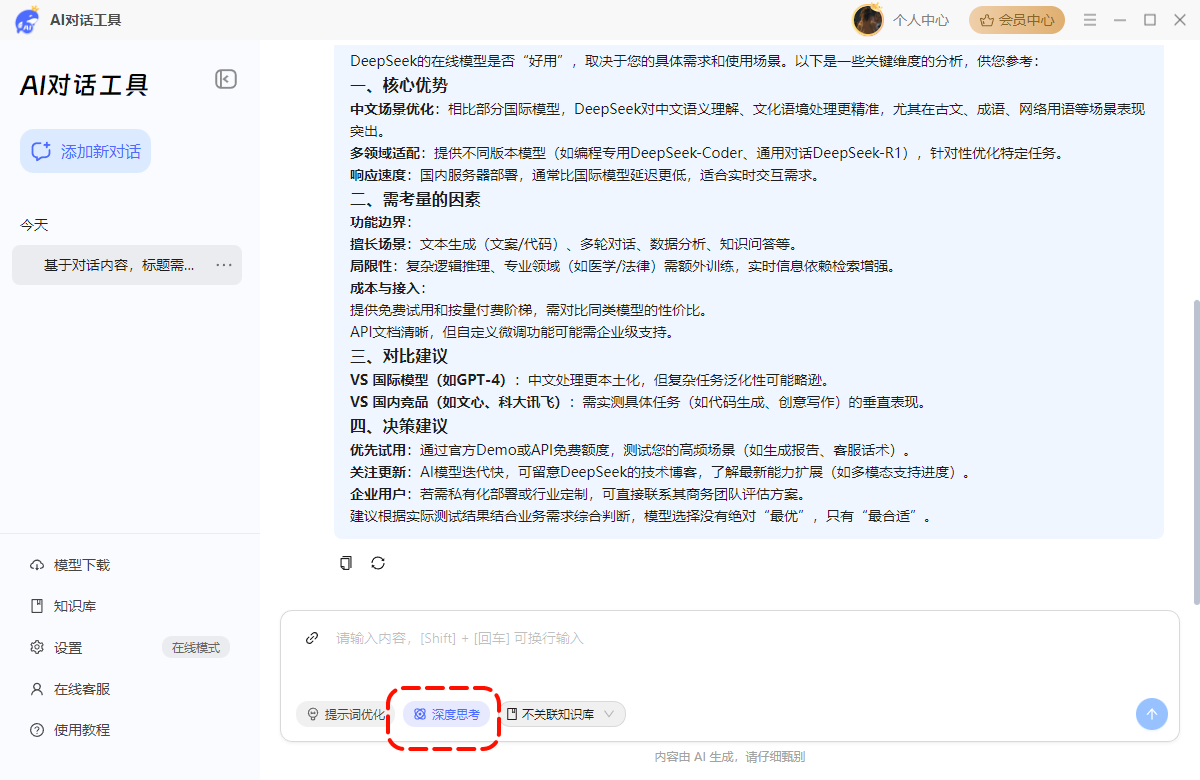
Task: Click the text VS 国际模型（如GPT-4）
Action: [x=431, y=380]
